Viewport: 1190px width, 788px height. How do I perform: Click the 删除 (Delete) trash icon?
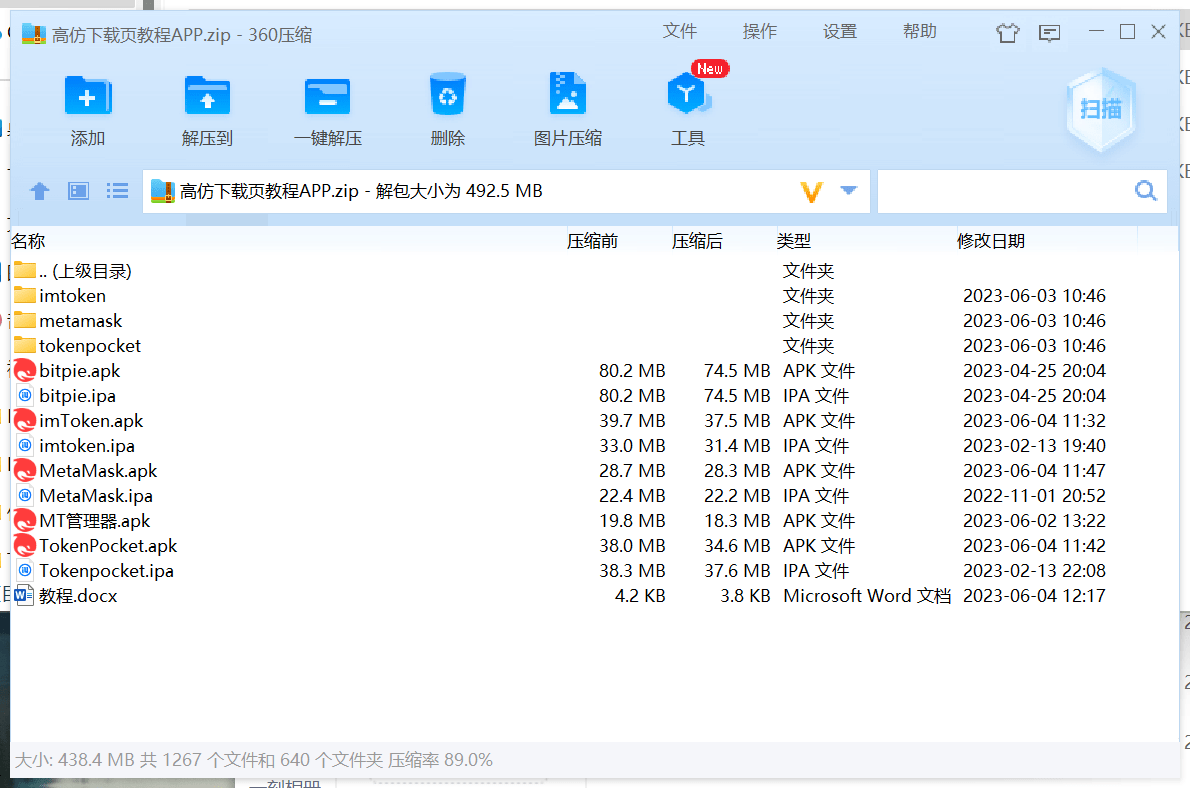coord(447,96)
